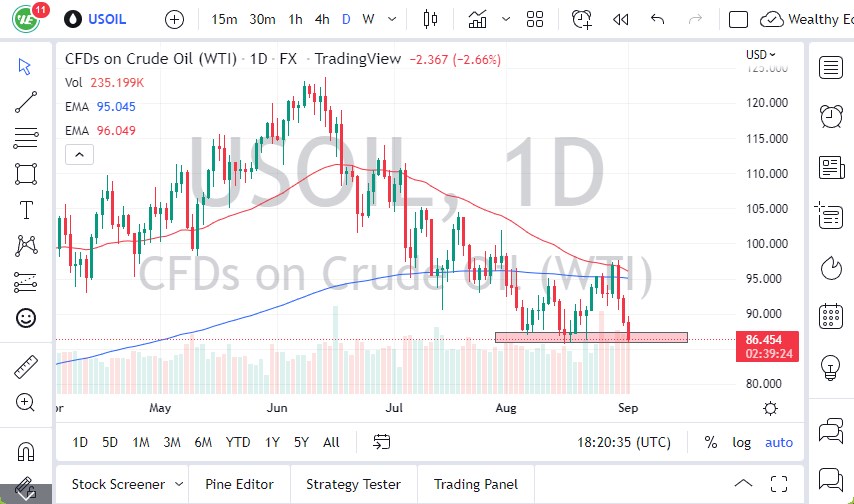Toggle the log scale
This screenshot has height=504, width=854.
click(x=741, y=442)
